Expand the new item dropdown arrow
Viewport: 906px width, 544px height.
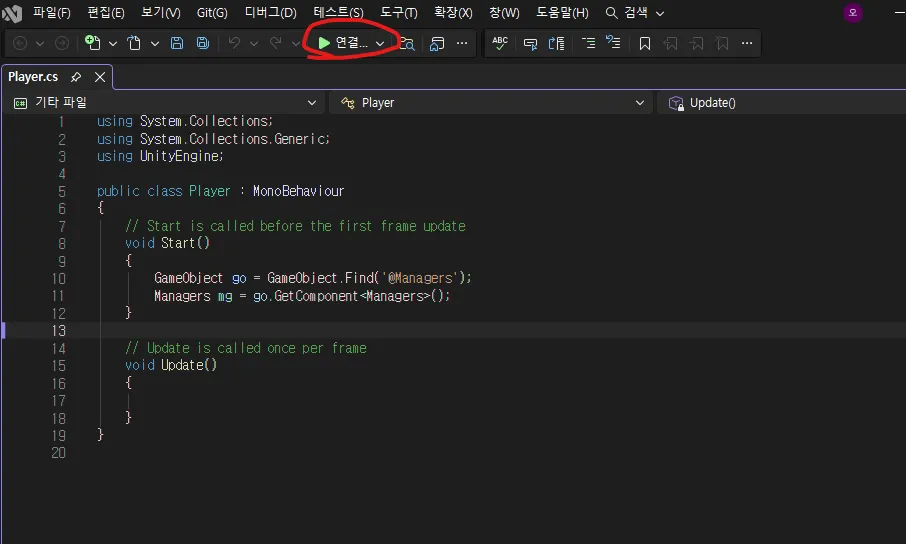pyautogui.click(x=113, y=43)
